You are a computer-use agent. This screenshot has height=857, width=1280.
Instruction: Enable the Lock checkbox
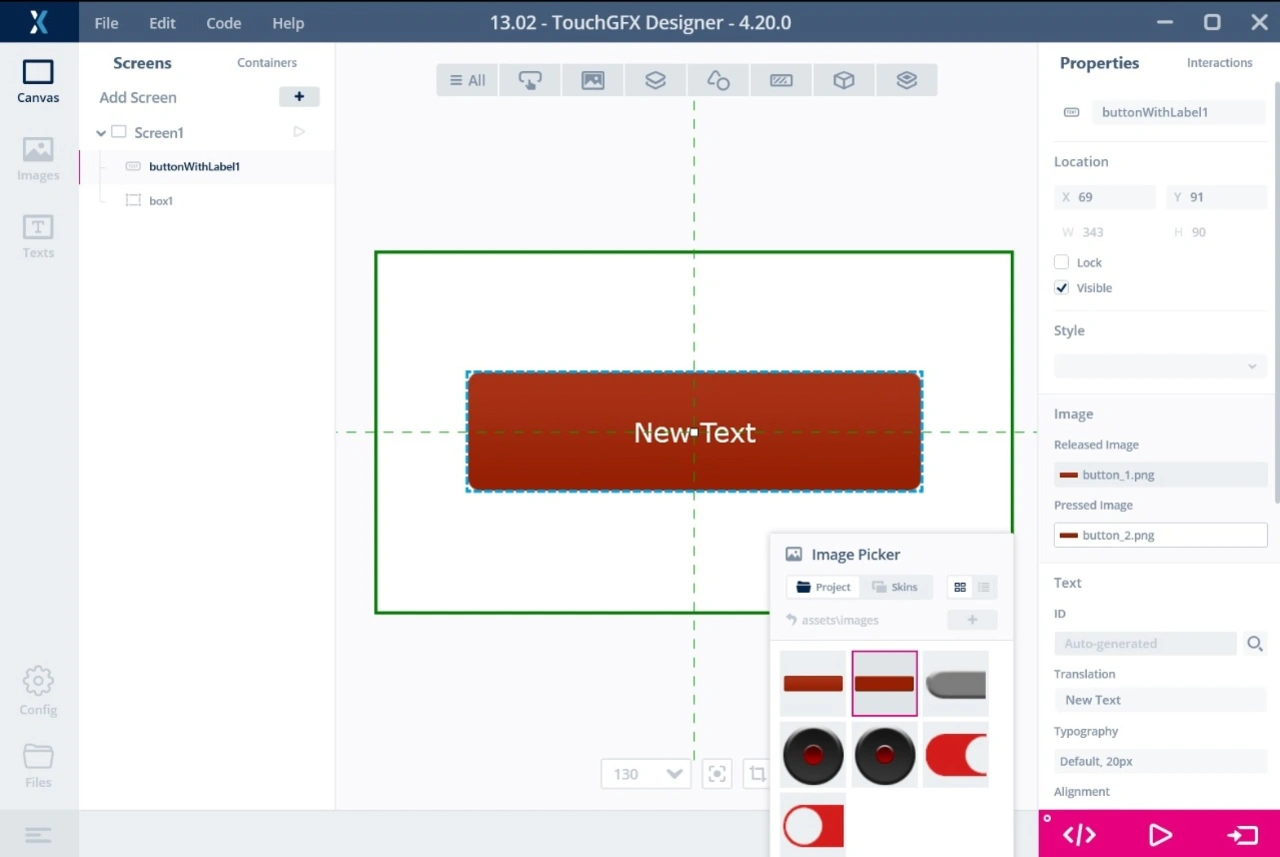[x=1062, y=262]
